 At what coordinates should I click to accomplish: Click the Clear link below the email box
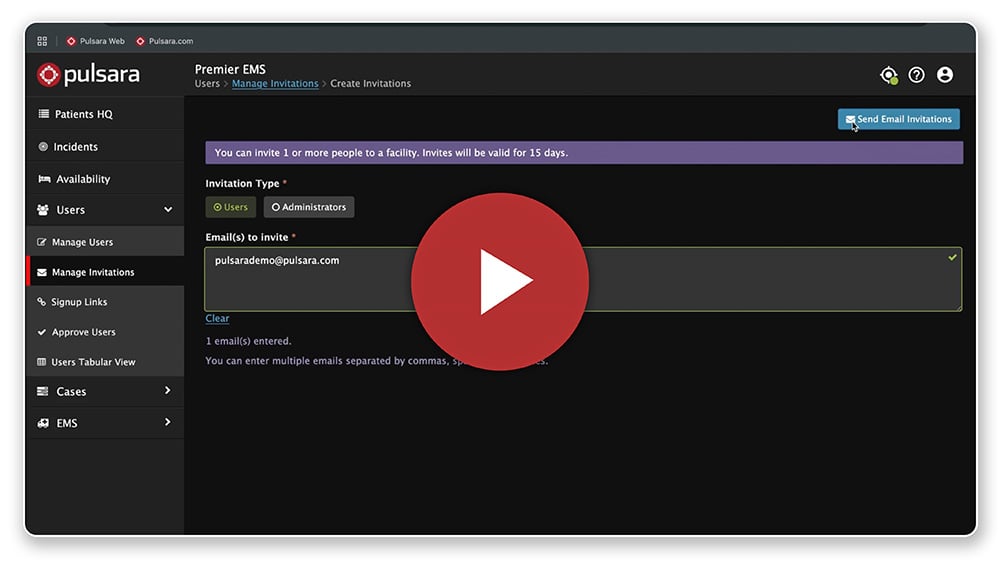(x=217, y=318)
